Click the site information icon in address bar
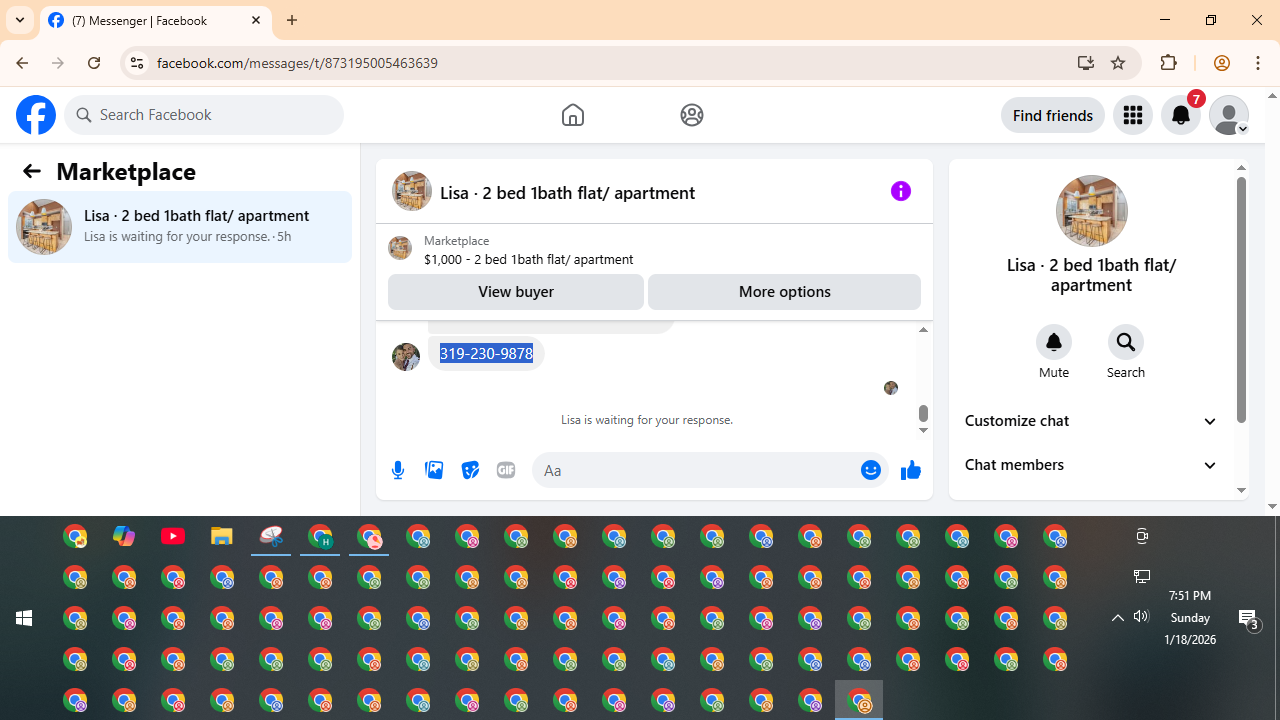 click(x=136, y=63)
